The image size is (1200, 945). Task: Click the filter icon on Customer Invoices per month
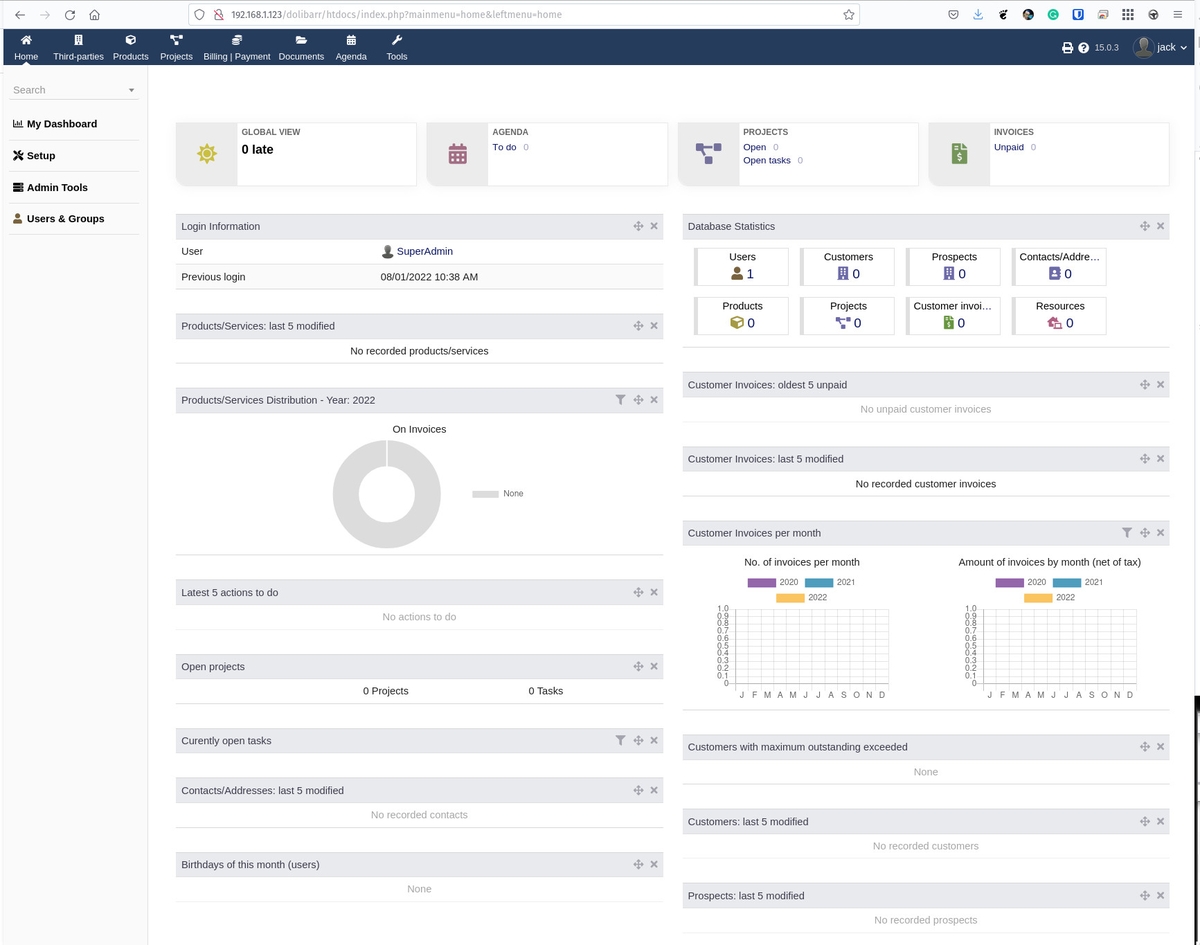click(1128, 532)
